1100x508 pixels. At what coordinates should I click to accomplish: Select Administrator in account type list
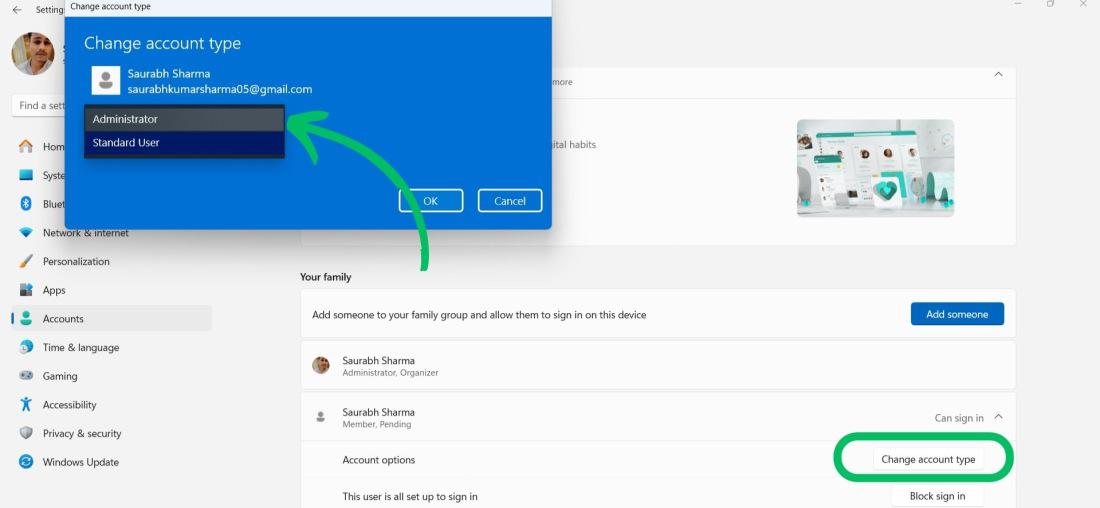[x=185, y=119]
